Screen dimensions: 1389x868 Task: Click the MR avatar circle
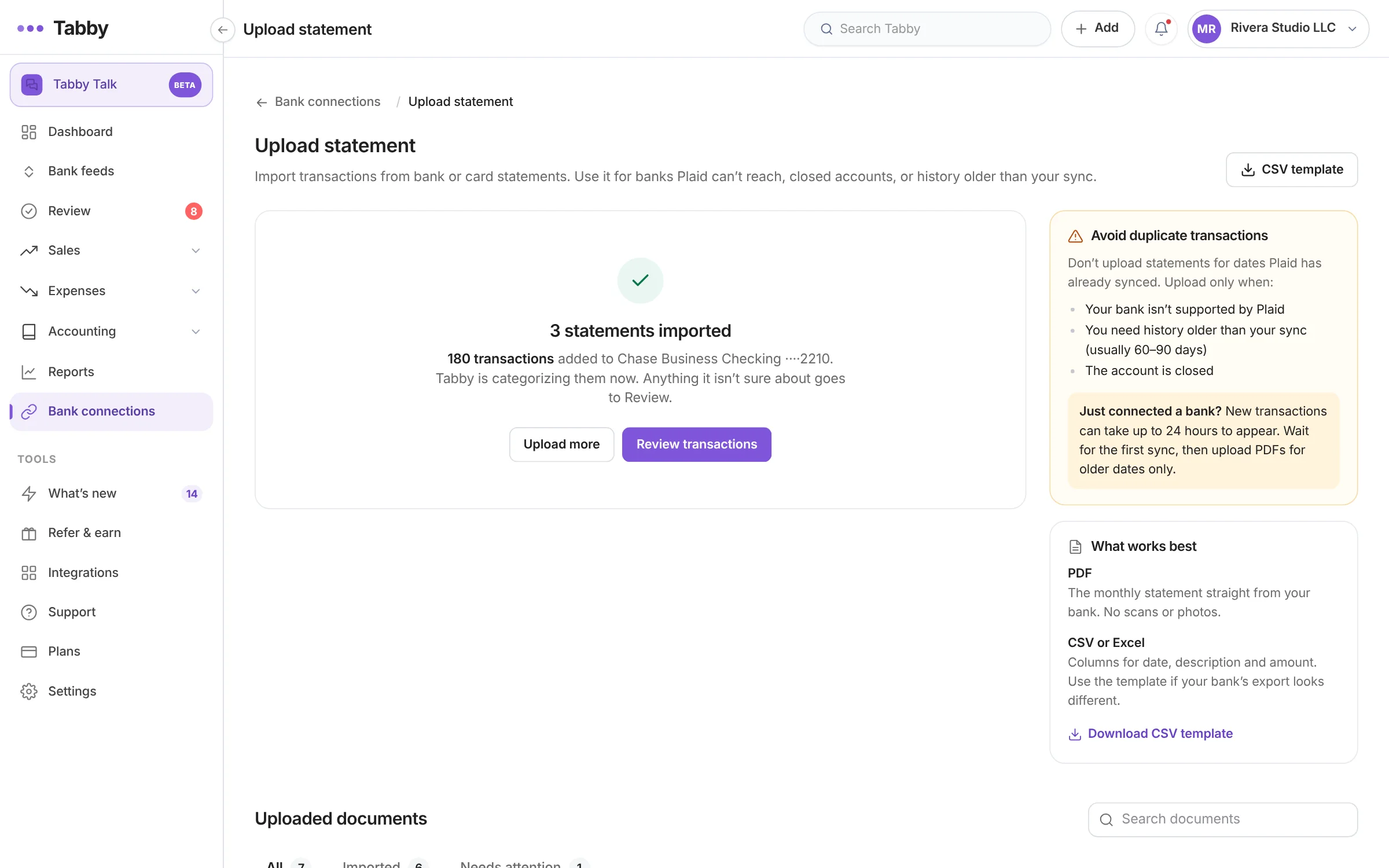click(x=1206, y=28)
